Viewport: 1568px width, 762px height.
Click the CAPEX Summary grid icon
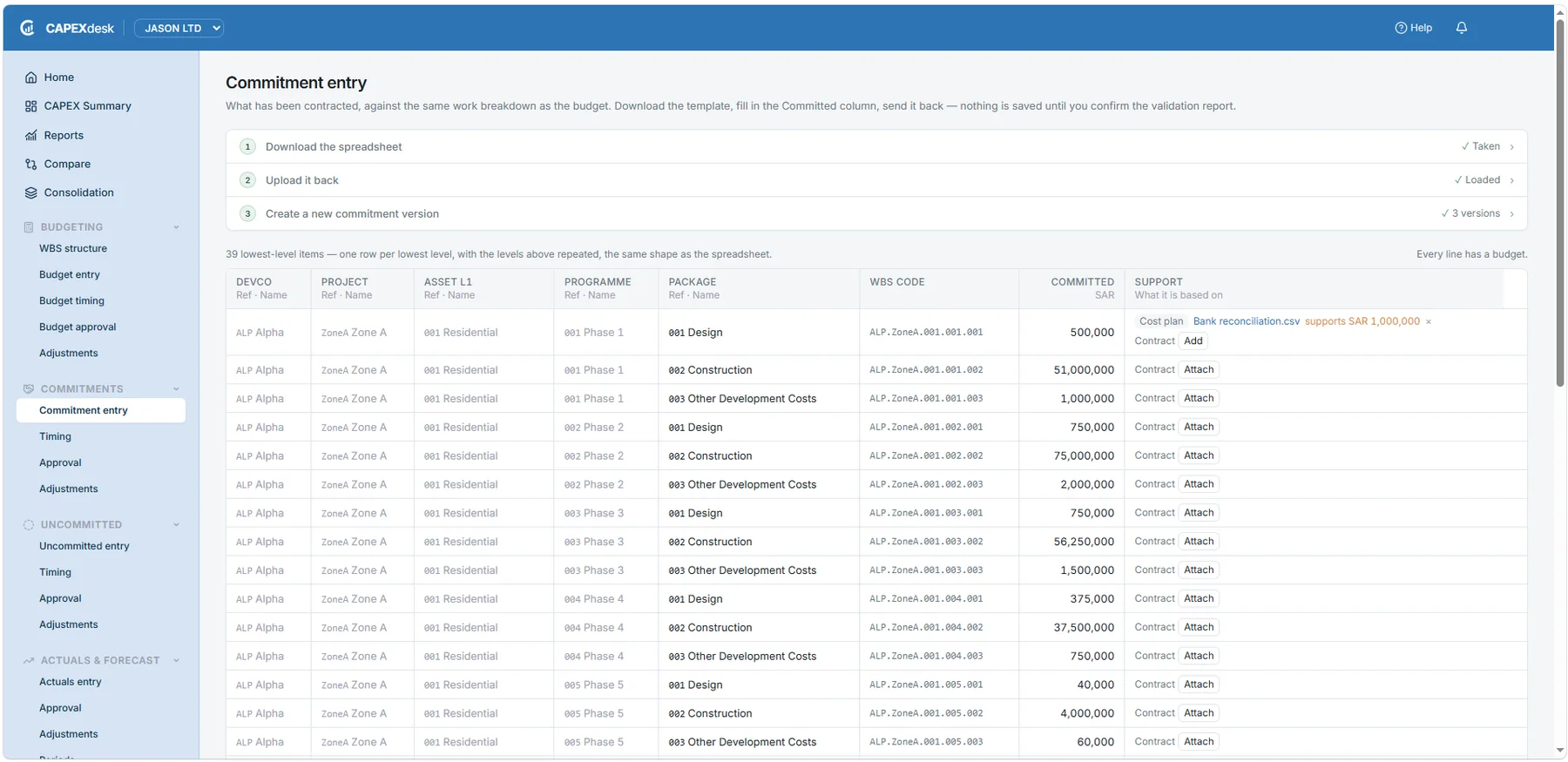[31, 106]
